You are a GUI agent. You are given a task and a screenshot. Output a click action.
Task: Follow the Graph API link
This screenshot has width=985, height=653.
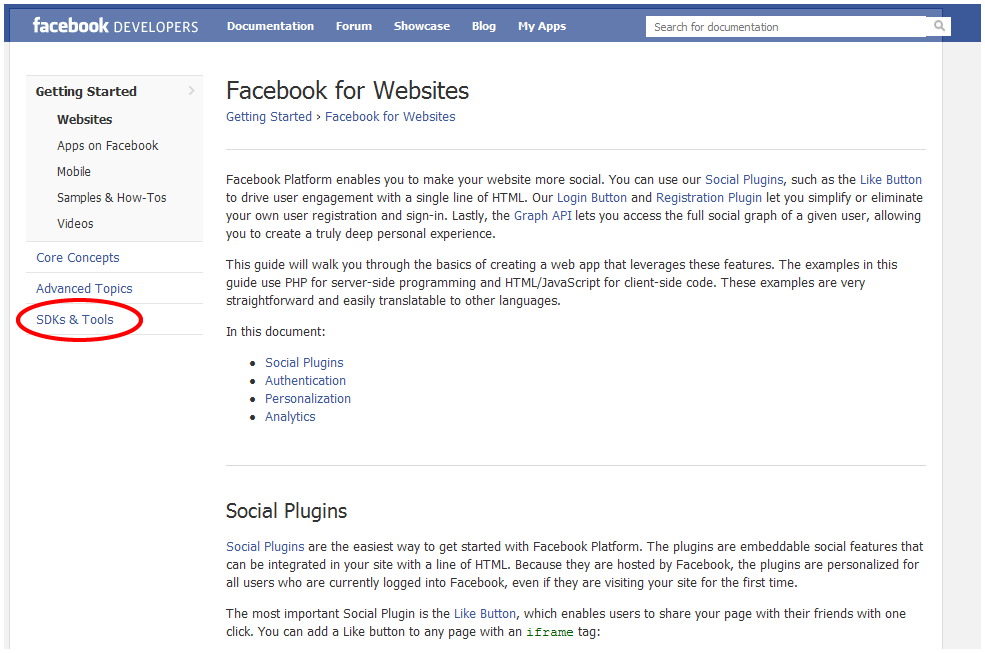[x=543, y=215]
